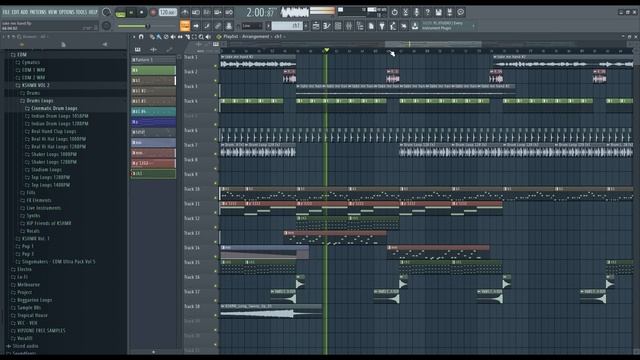Select the teal pattern in the picker
The image size is (640, 360).
[153, 111]
